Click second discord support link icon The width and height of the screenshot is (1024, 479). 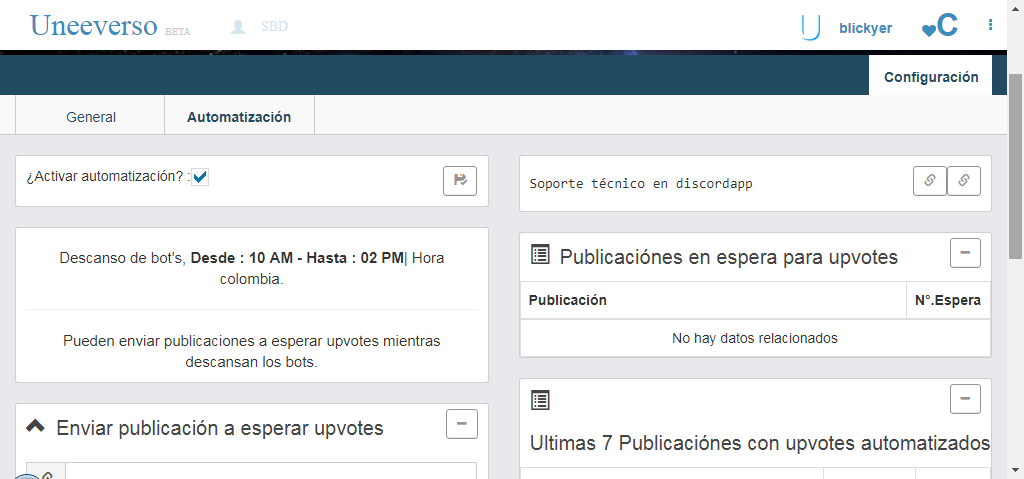tap(963, 181)
